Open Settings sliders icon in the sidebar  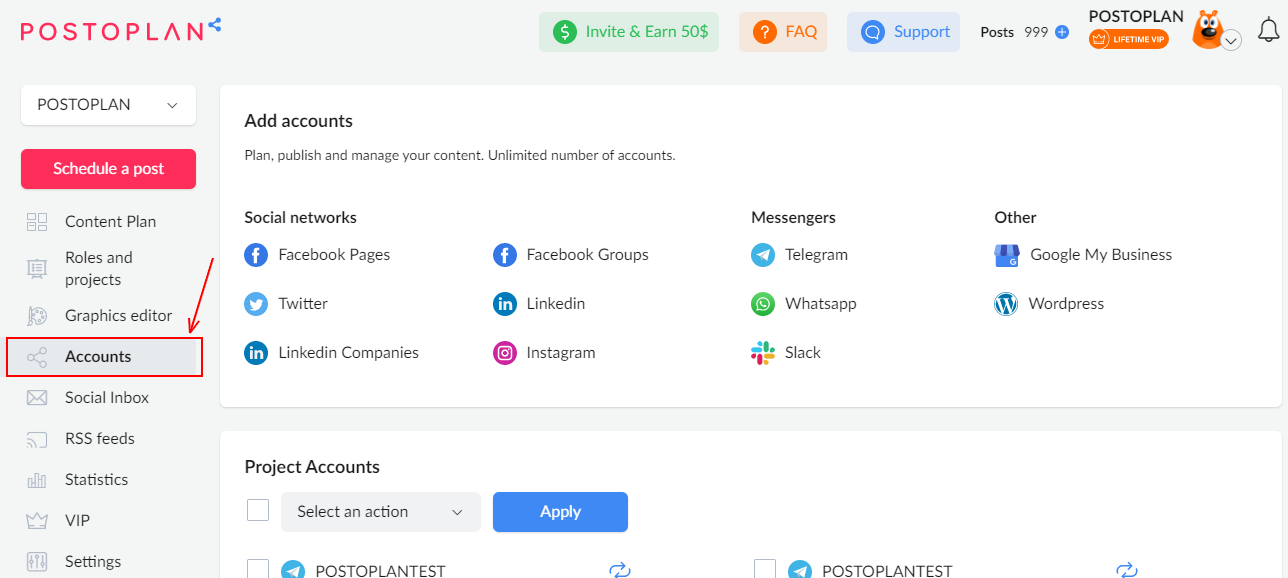[37, 562]
